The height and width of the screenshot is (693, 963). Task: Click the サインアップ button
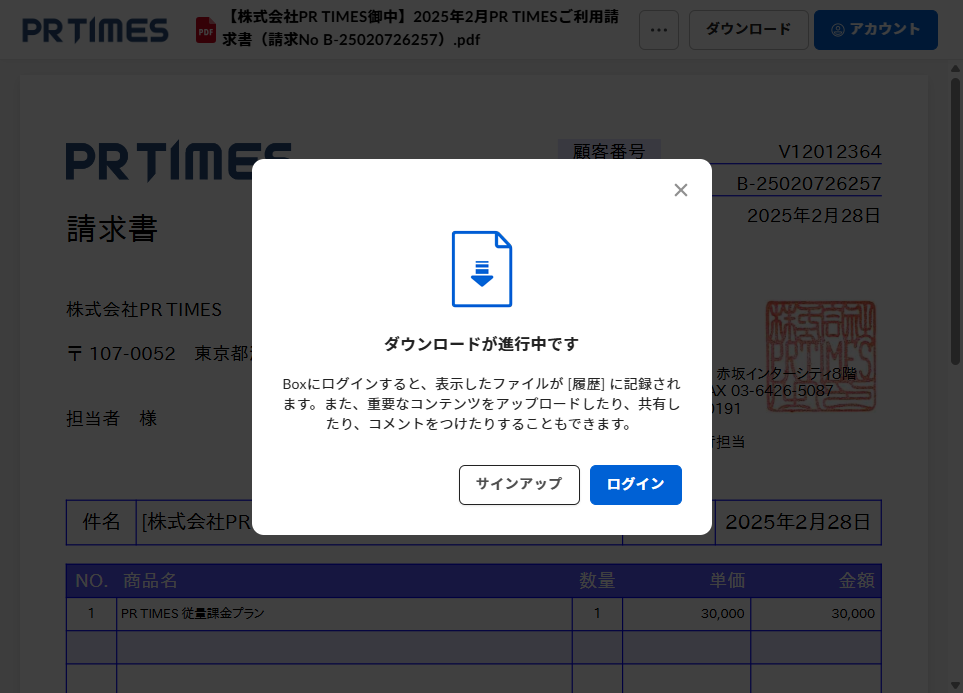point(519,485)
